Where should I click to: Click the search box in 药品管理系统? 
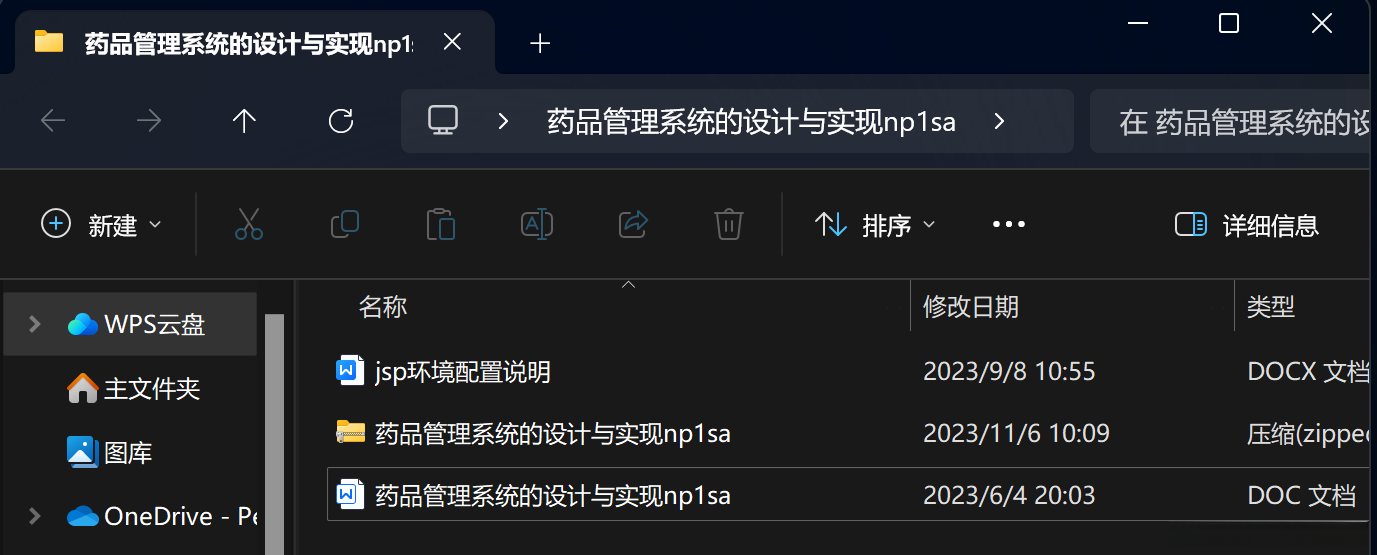pyautogui.click(x=1233, y=122)
